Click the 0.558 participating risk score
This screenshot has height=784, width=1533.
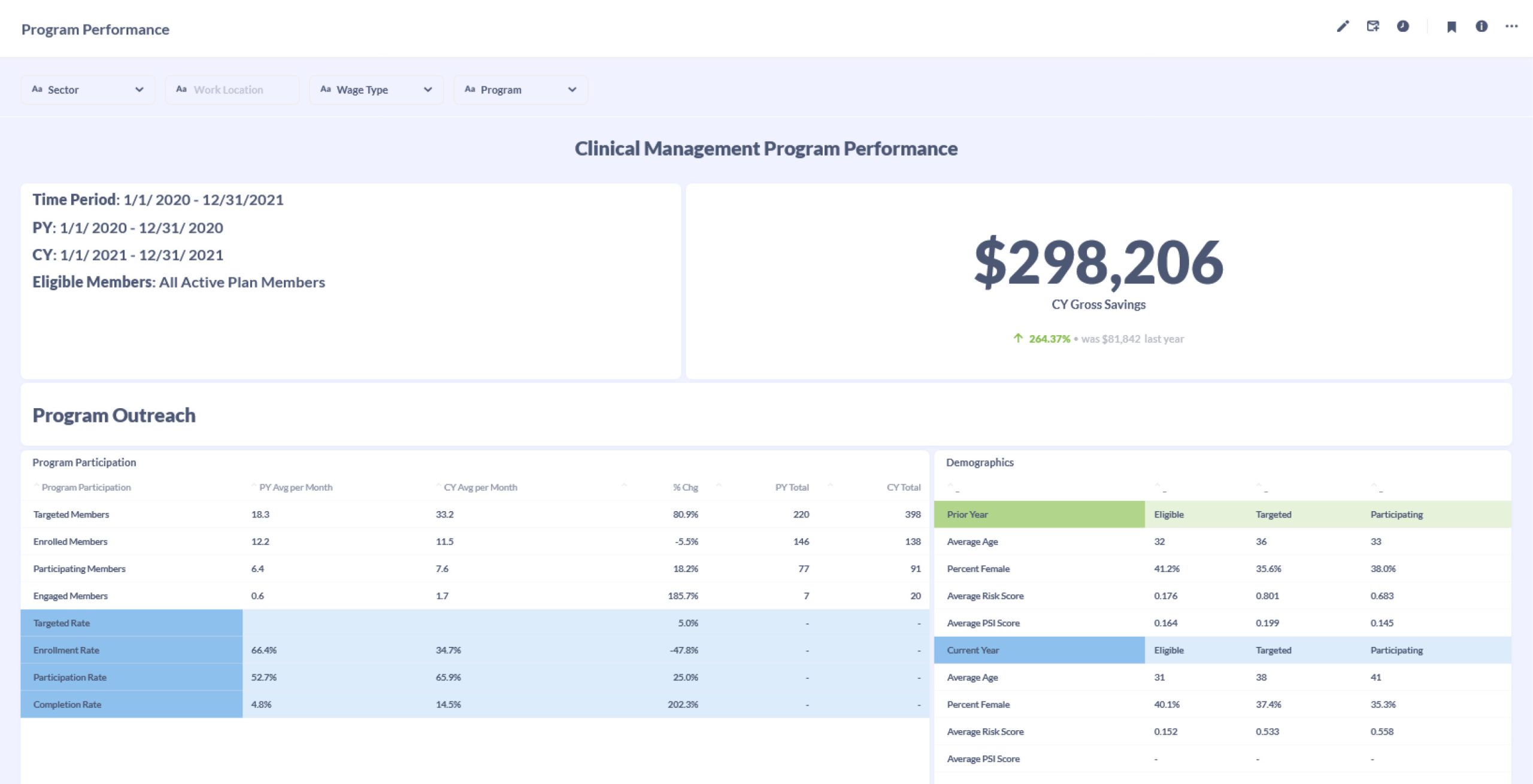[1382, 731]
